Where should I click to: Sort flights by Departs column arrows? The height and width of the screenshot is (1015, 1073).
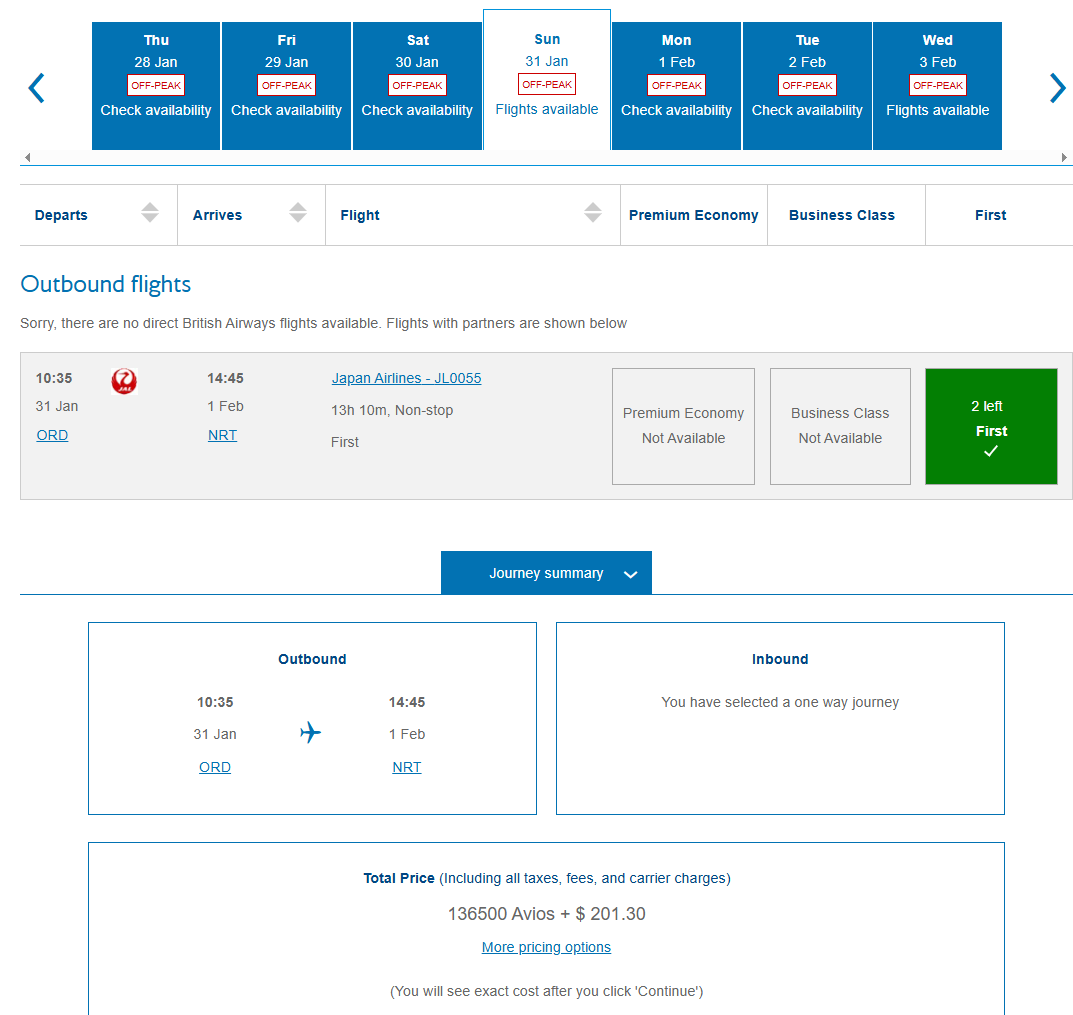pos(150,213)
